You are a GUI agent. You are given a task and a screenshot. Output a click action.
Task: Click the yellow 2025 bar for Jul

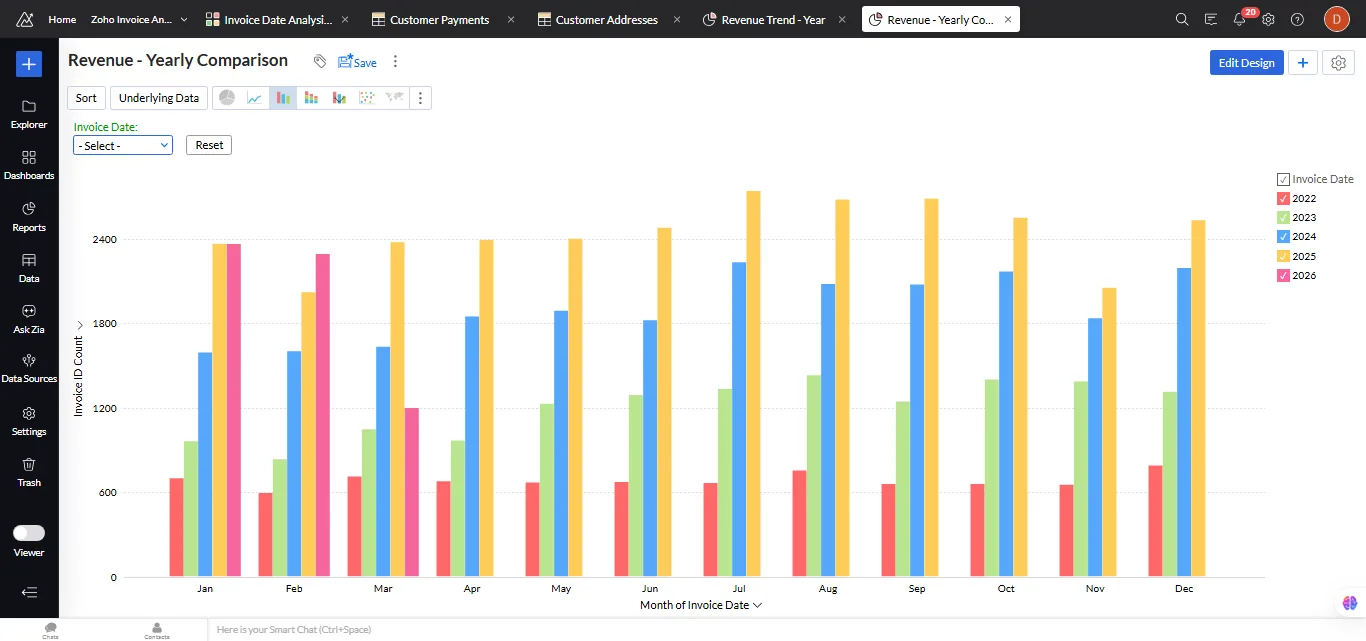754,384
